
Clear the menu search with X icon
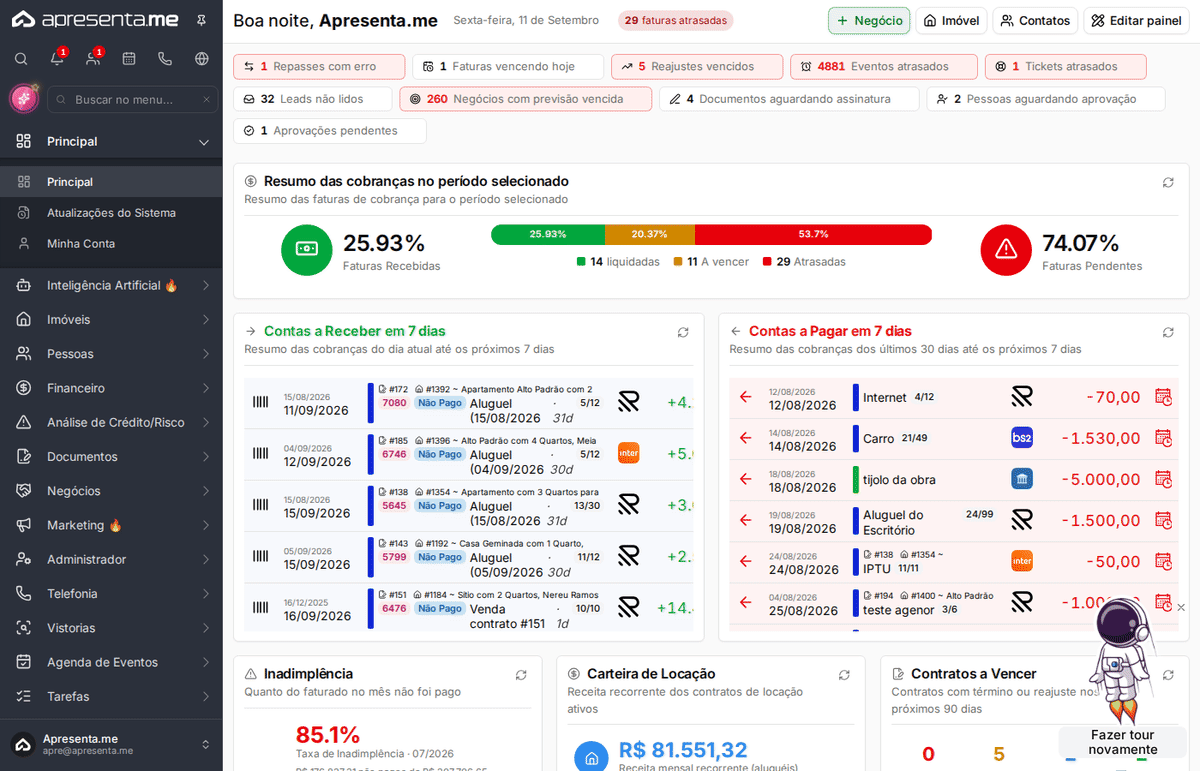click(x=207, y=100)
